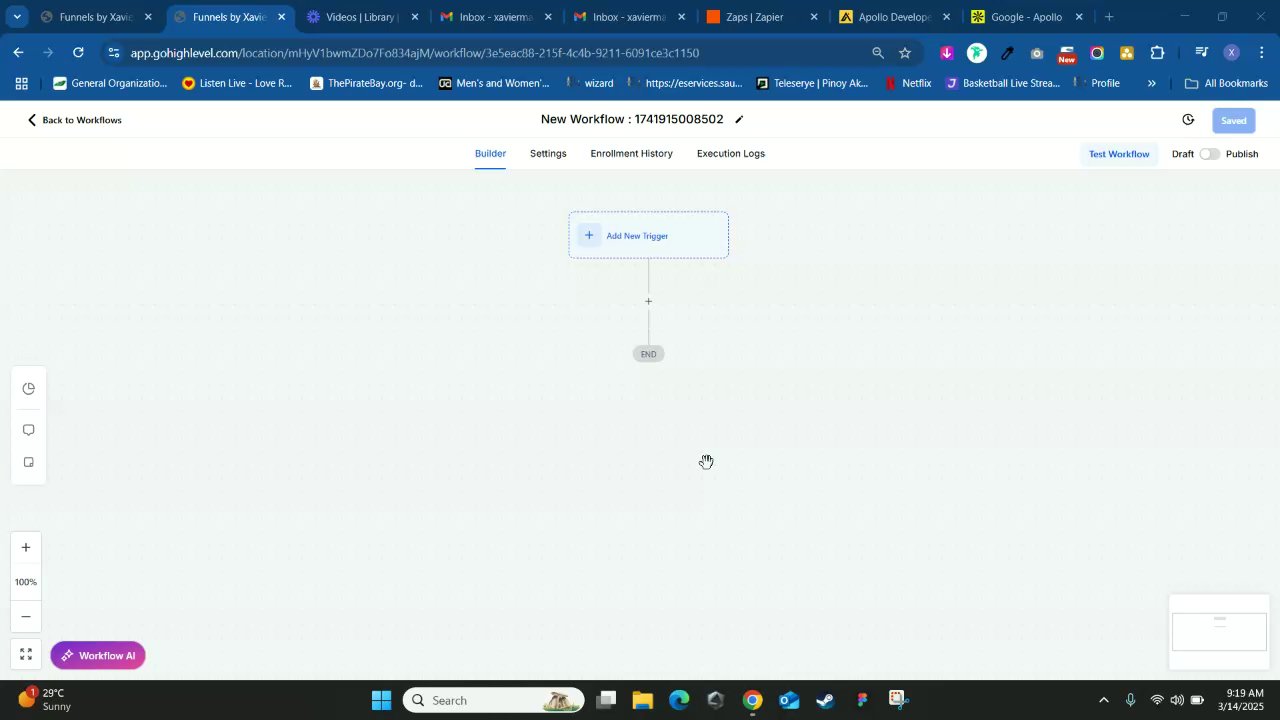Launch Steam from the taskbar

(825, 700)
